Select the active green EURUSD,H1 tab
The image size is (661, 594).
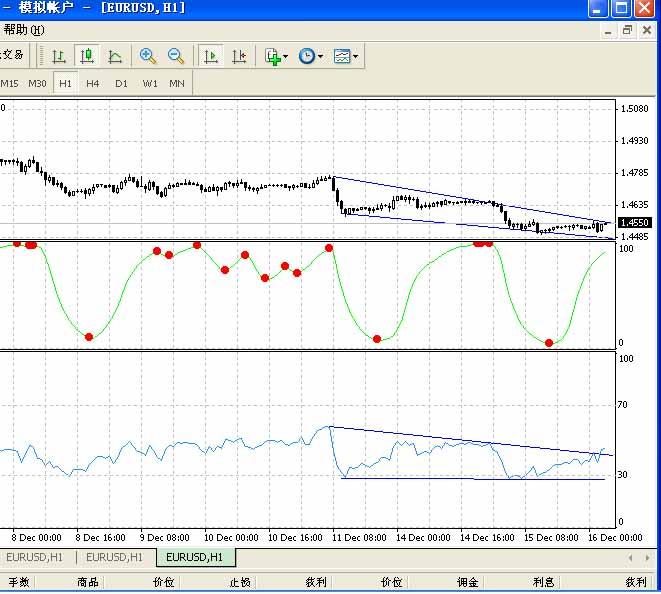[194, 557]
